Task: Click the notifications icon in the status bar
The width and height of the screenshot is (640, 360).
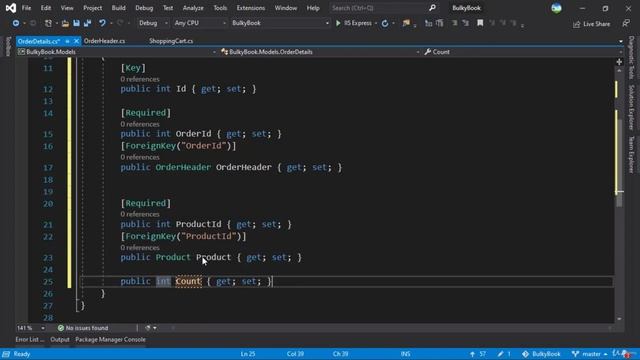Action: pyautogui.click(x=626, y=354)
